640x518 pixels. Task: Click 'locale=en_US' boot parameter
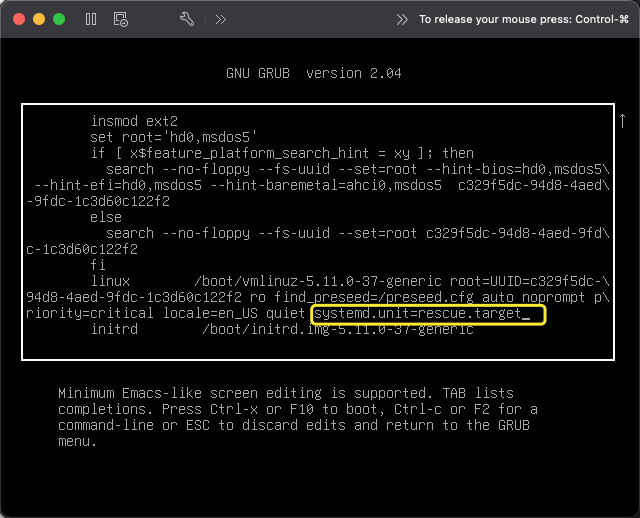tap(210, 313)
